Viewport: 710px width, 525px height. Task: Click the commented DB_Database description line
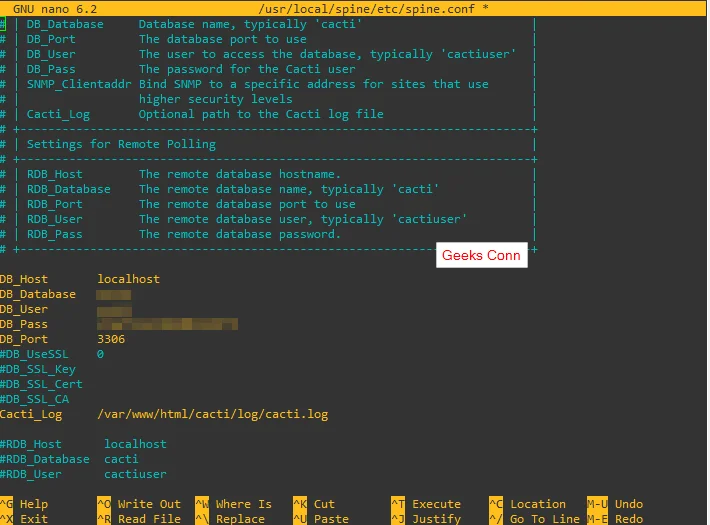194,24
